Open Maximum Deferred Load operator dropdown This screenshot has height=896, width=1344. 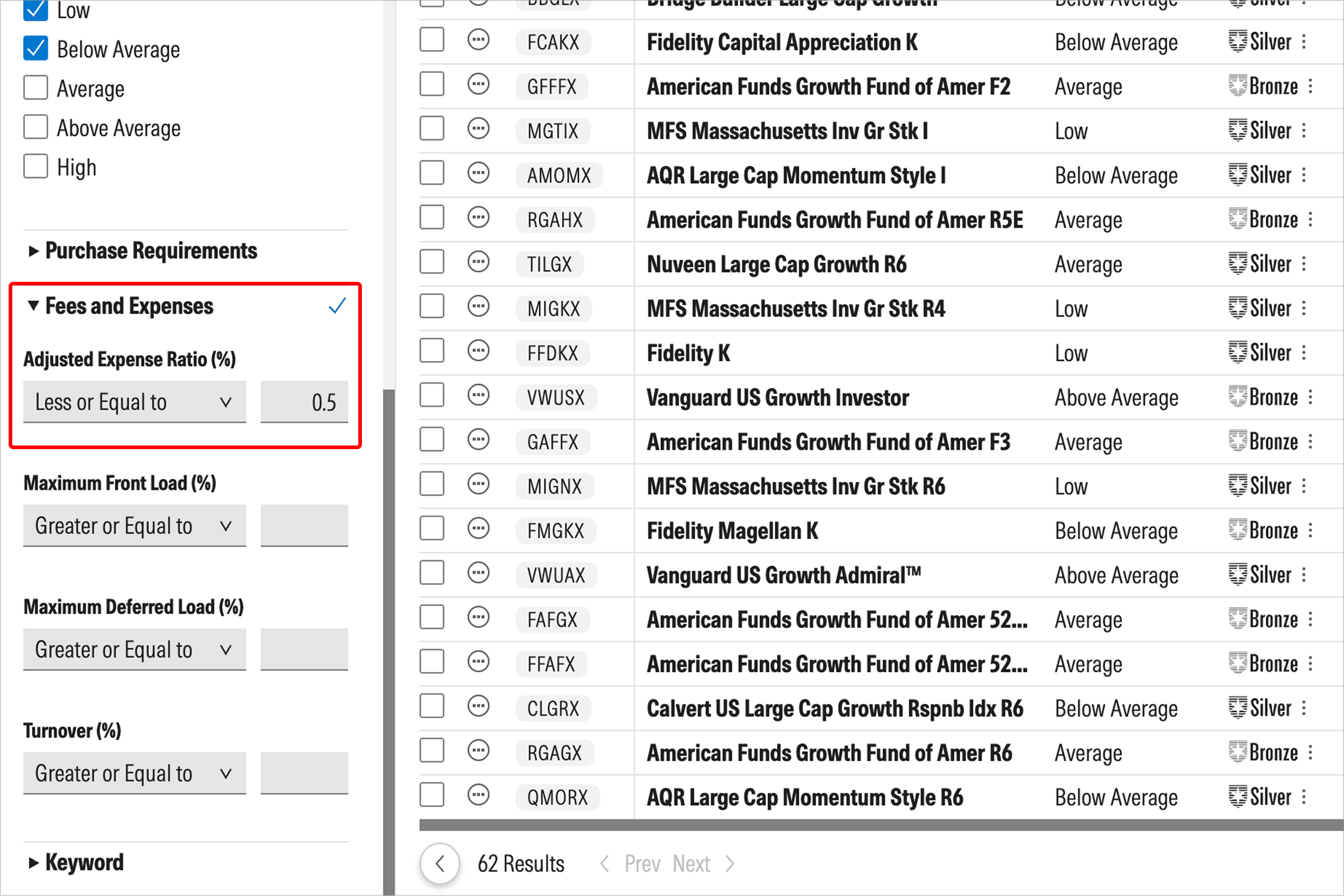pyautogui.click(x=135, y=650)
